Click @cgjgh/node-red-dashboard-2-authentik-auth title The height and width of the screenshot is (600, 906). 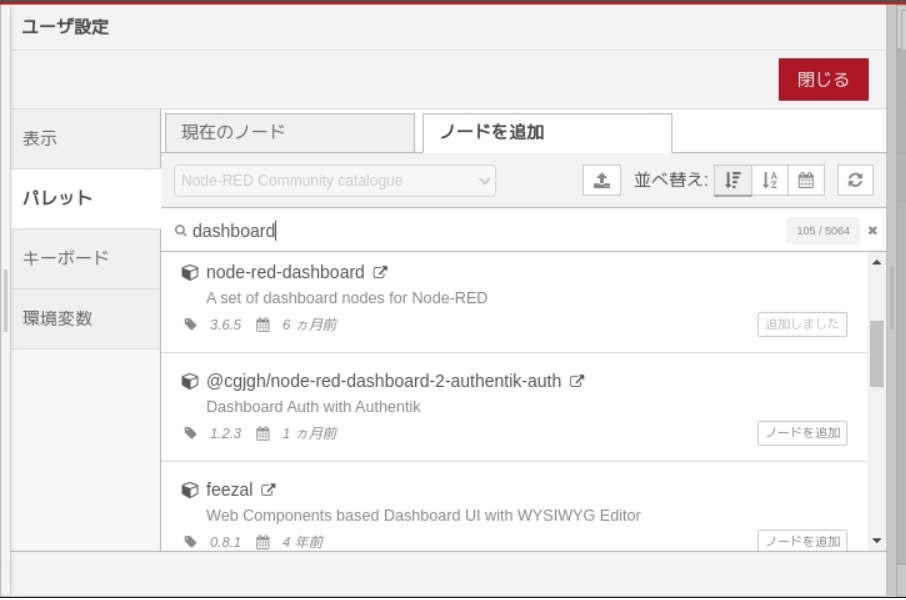pos(384,381)
